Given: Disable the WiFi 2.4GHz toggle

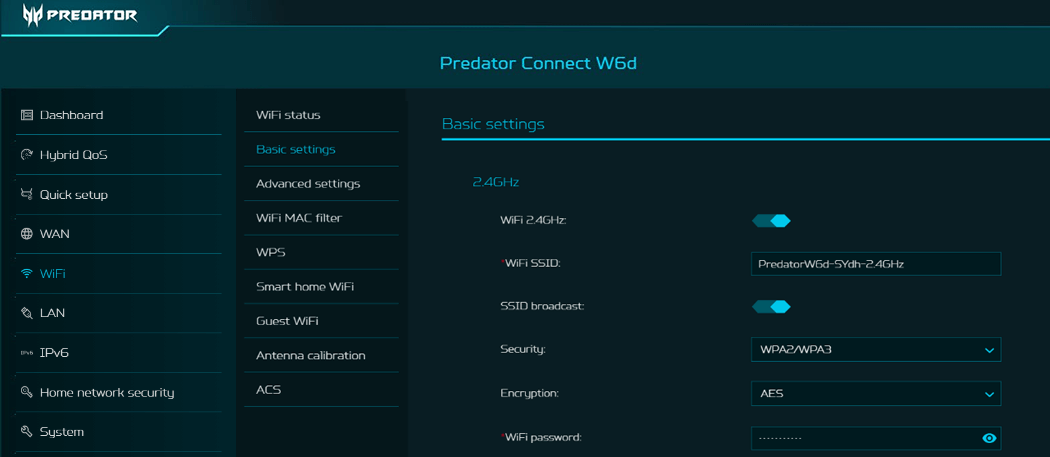Looking at the screenshot, I should (x=771, y=221).
